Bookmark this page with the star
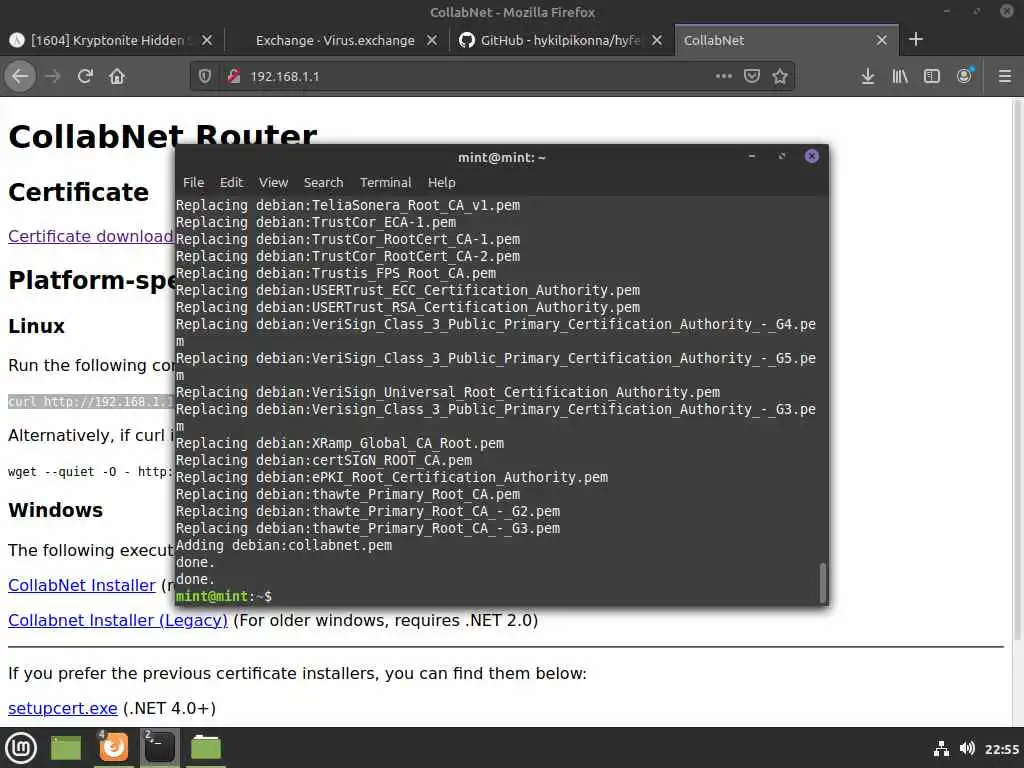The width and height of the screenshot is (1024, 768). pos(780,76)
